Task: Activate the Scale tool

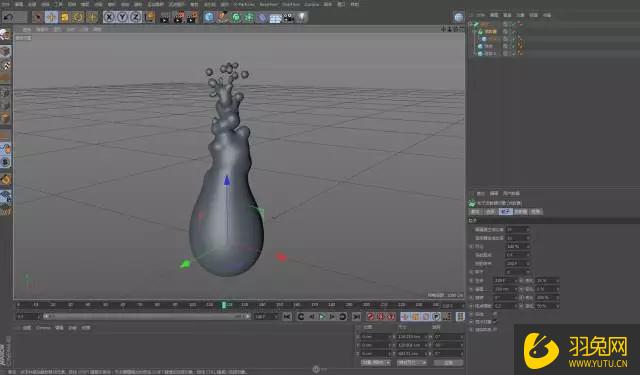Action: click(64, 17)
